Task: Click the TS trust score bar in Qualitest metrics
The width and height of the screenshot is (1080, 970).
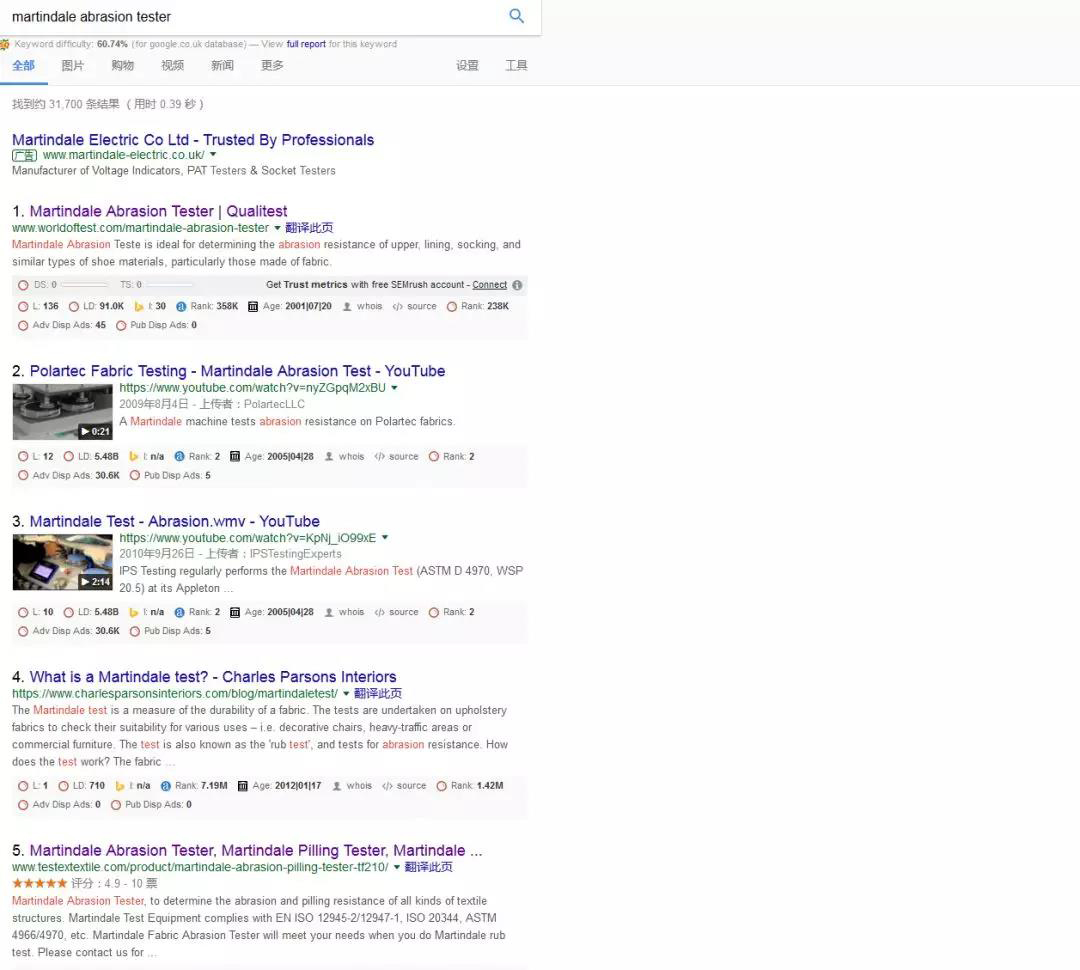Action: [168, 285]
